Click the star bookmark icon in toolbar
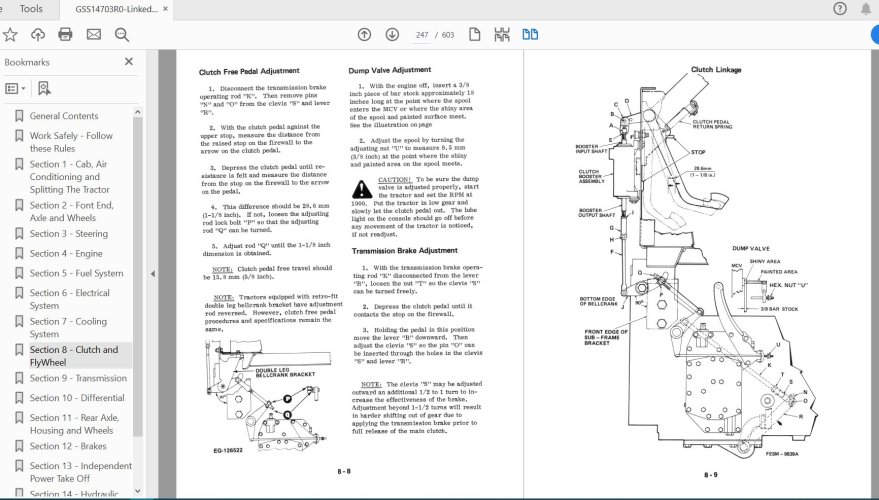The width and height of the screenshot is (879, 500). (10, 35)
